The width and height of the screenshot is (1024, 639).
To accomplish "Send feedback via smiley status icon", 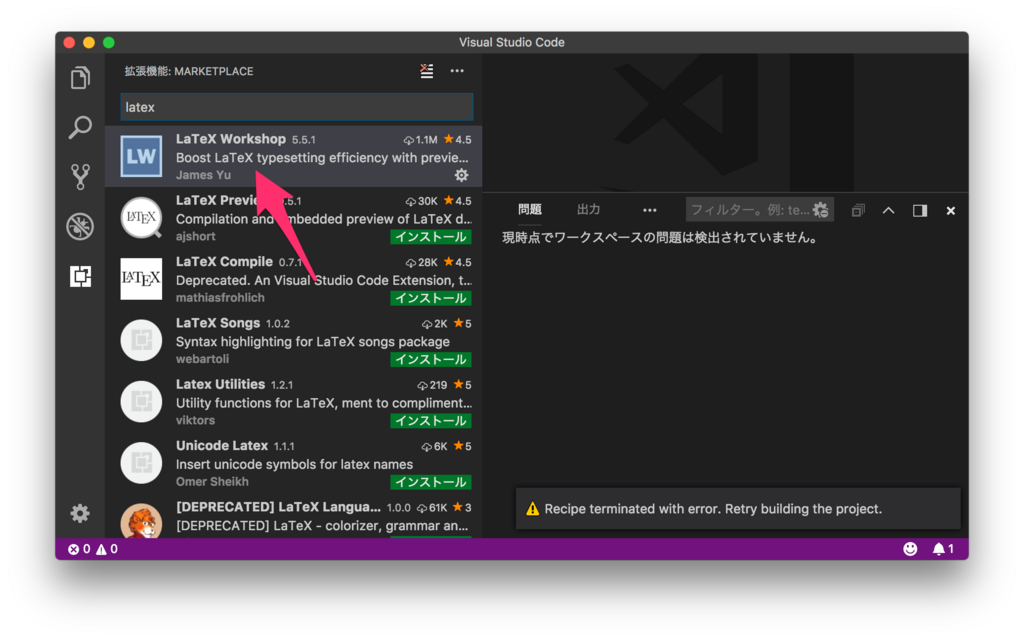I will (x=910, y=549).
